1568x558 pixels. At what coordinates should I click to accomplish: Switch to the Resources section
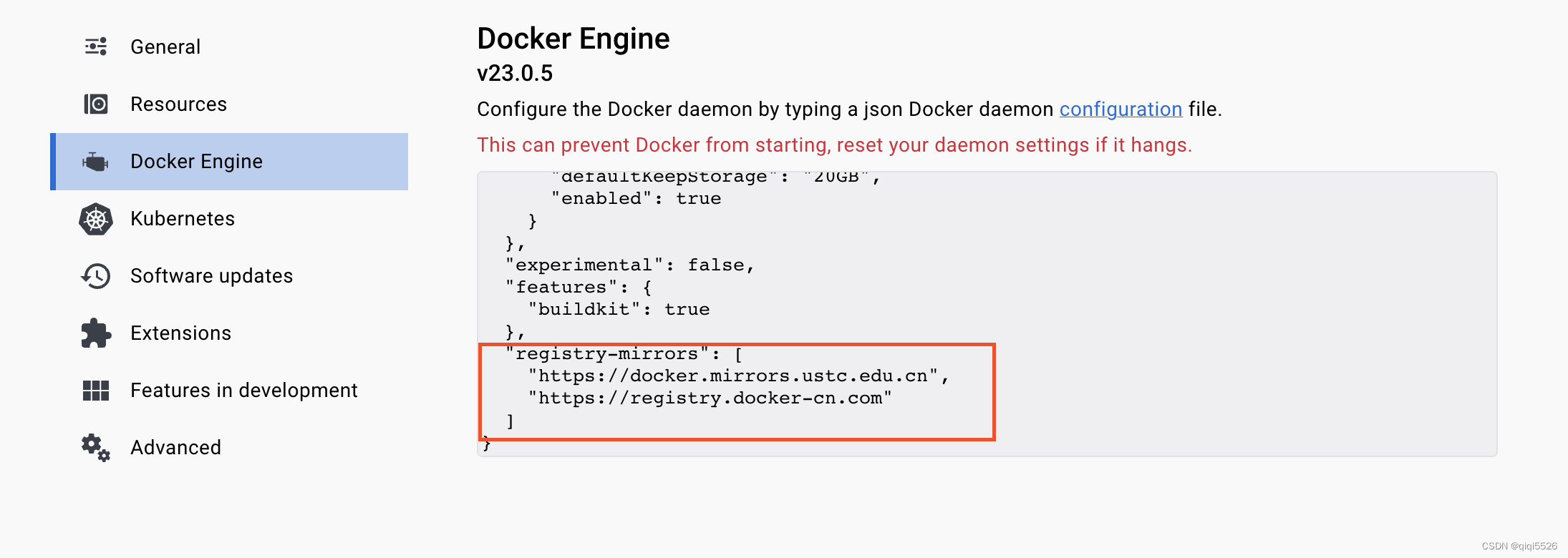[178, 104]
